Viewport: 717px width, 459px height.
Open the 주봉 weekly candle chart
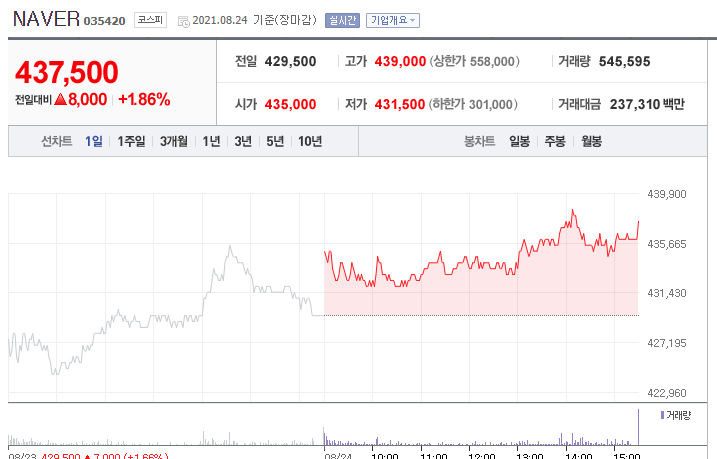tap(555, 141)
